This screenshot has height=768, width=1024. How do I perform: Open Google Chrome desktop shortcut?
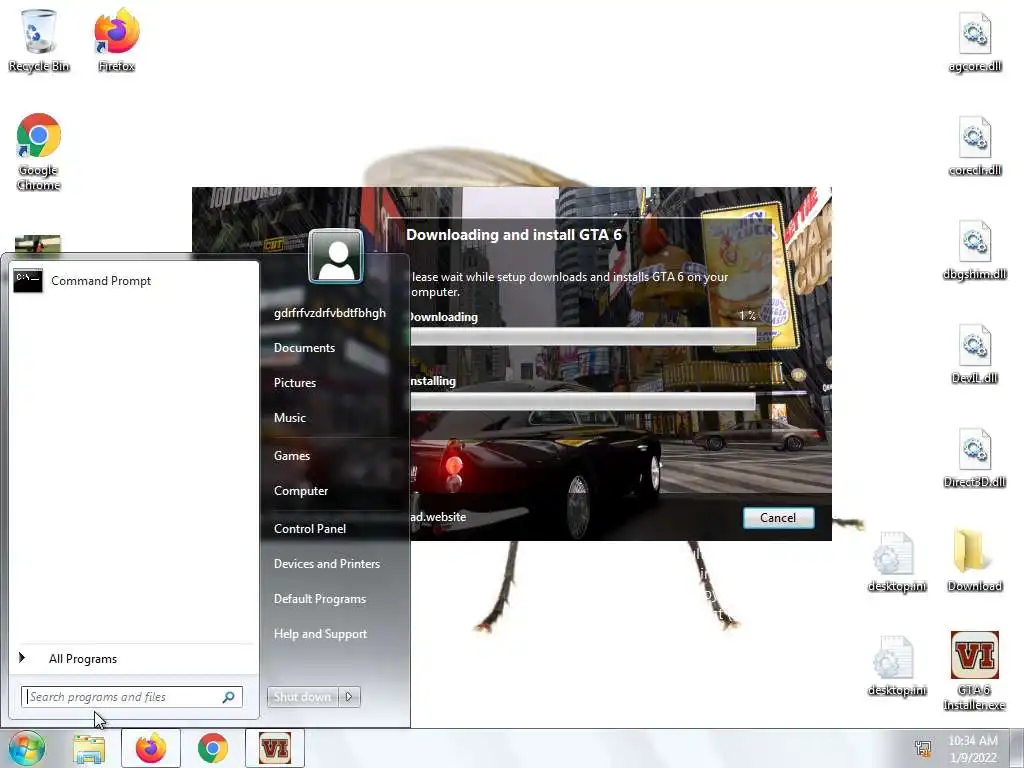tap(39, 152)
